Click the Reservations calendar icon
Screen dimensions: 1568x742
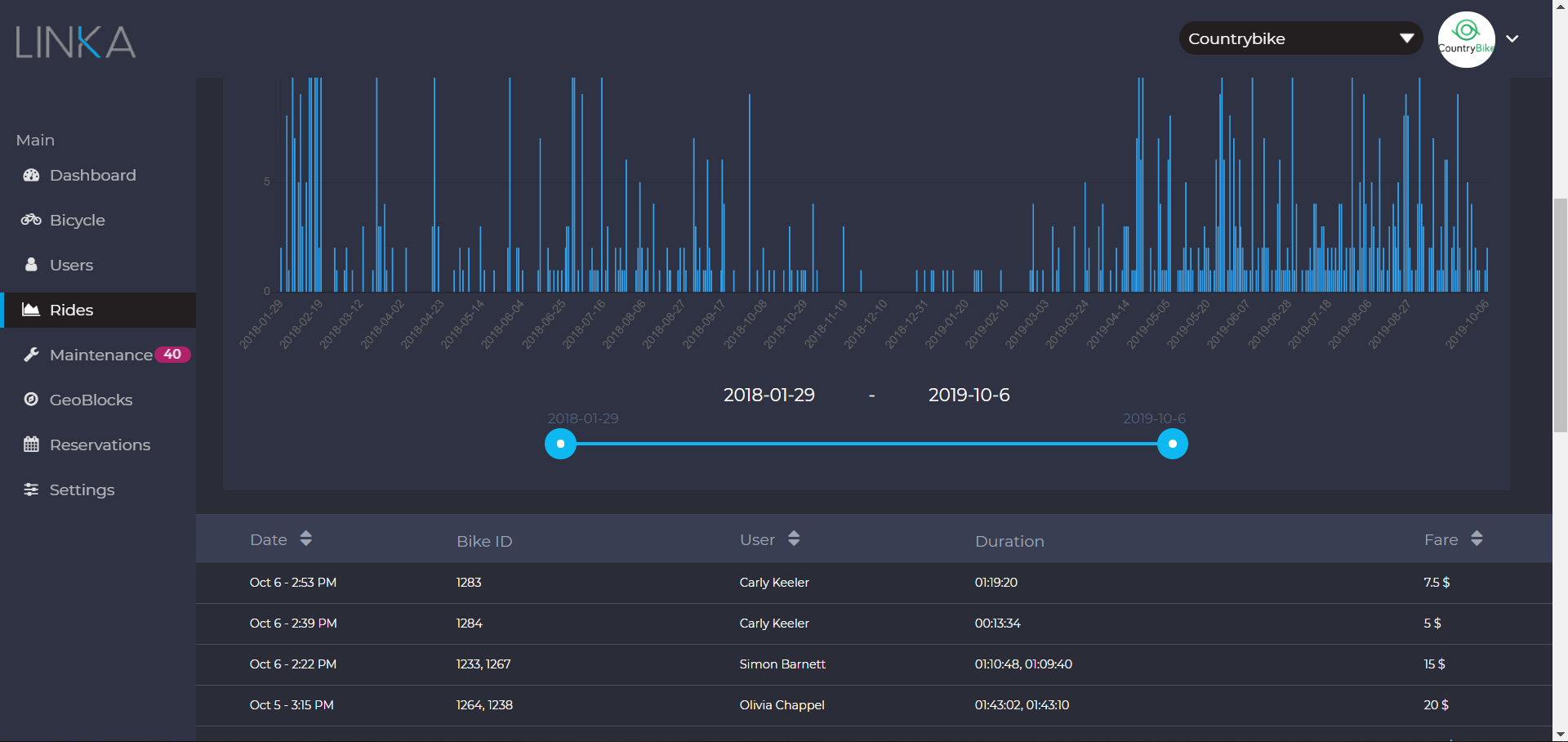31,445
